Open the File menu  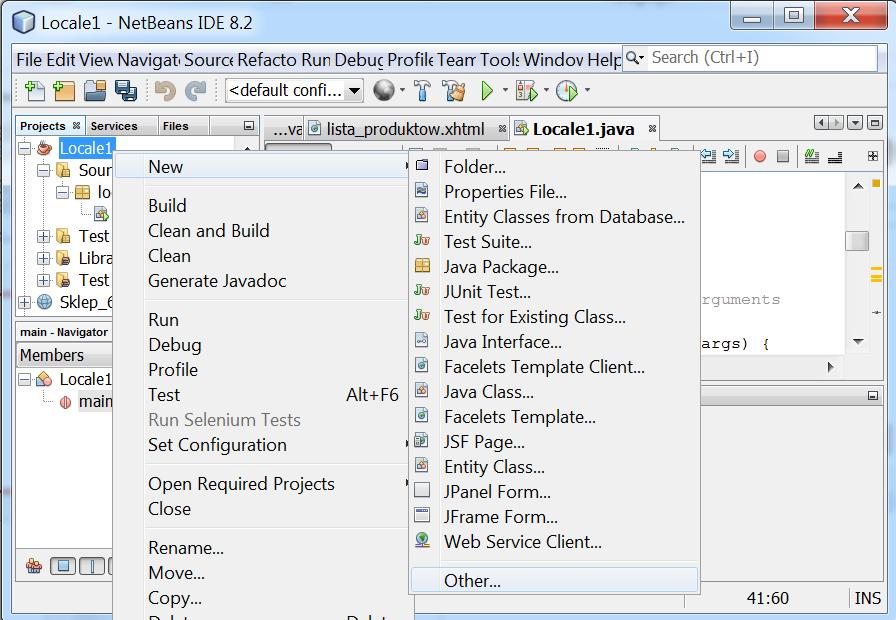coord(29,59)
